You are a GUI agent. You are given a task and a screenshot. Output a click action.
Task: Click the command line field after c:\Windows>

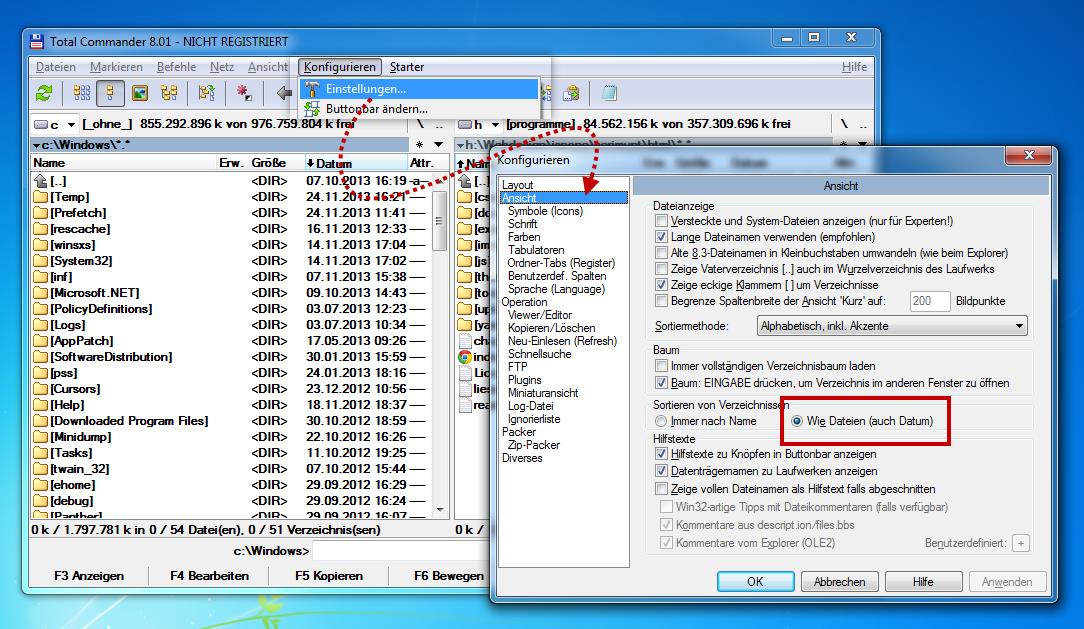399,551
